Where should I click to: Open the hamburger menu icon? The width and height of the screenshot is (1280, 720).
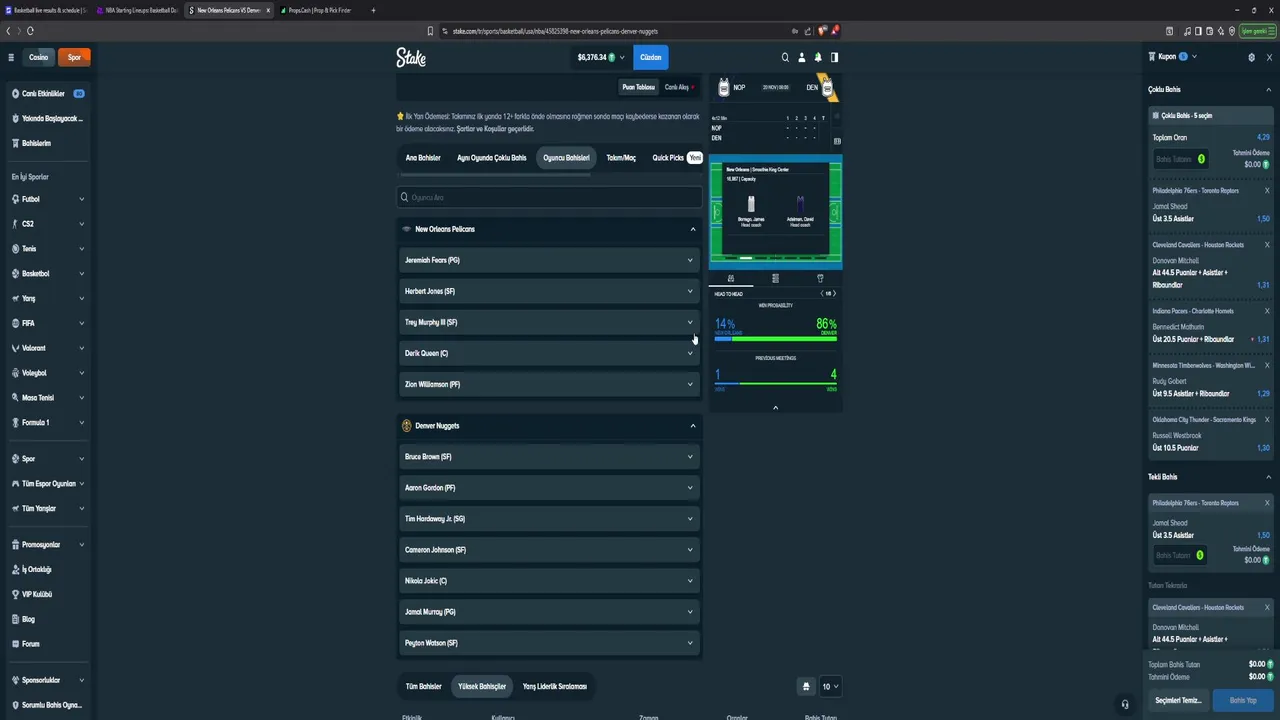11,57
